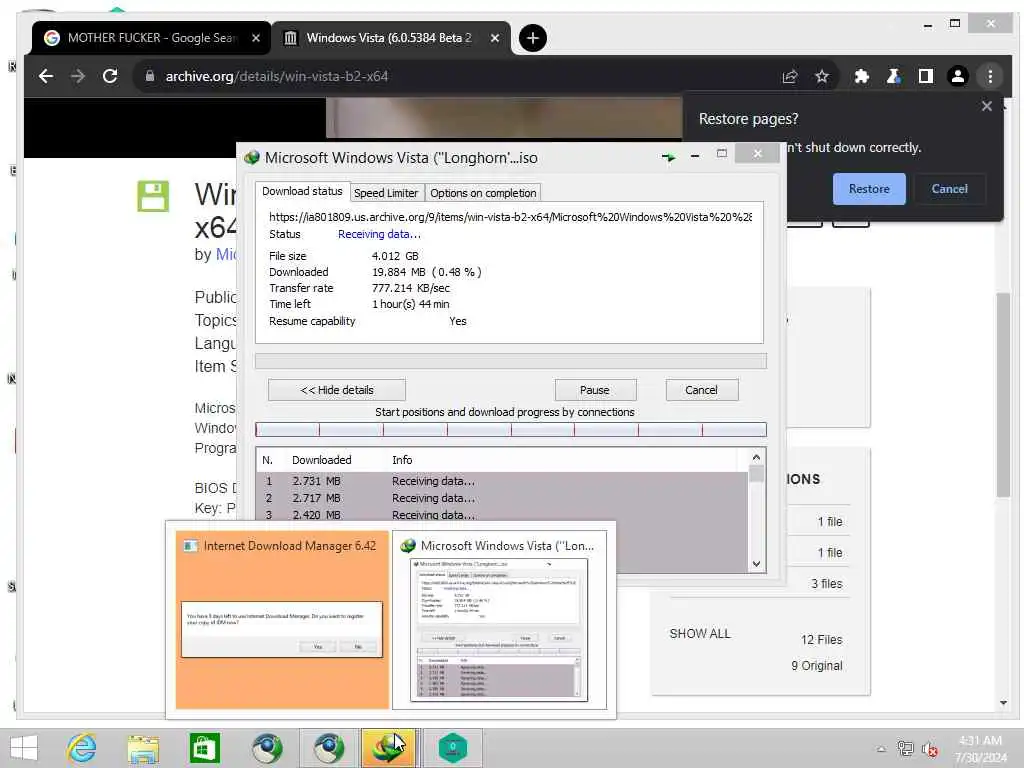This screenshot has height=768, width=1024.
Task: Toggle the Chrome side panel icon
Action: tap(925, 76)
